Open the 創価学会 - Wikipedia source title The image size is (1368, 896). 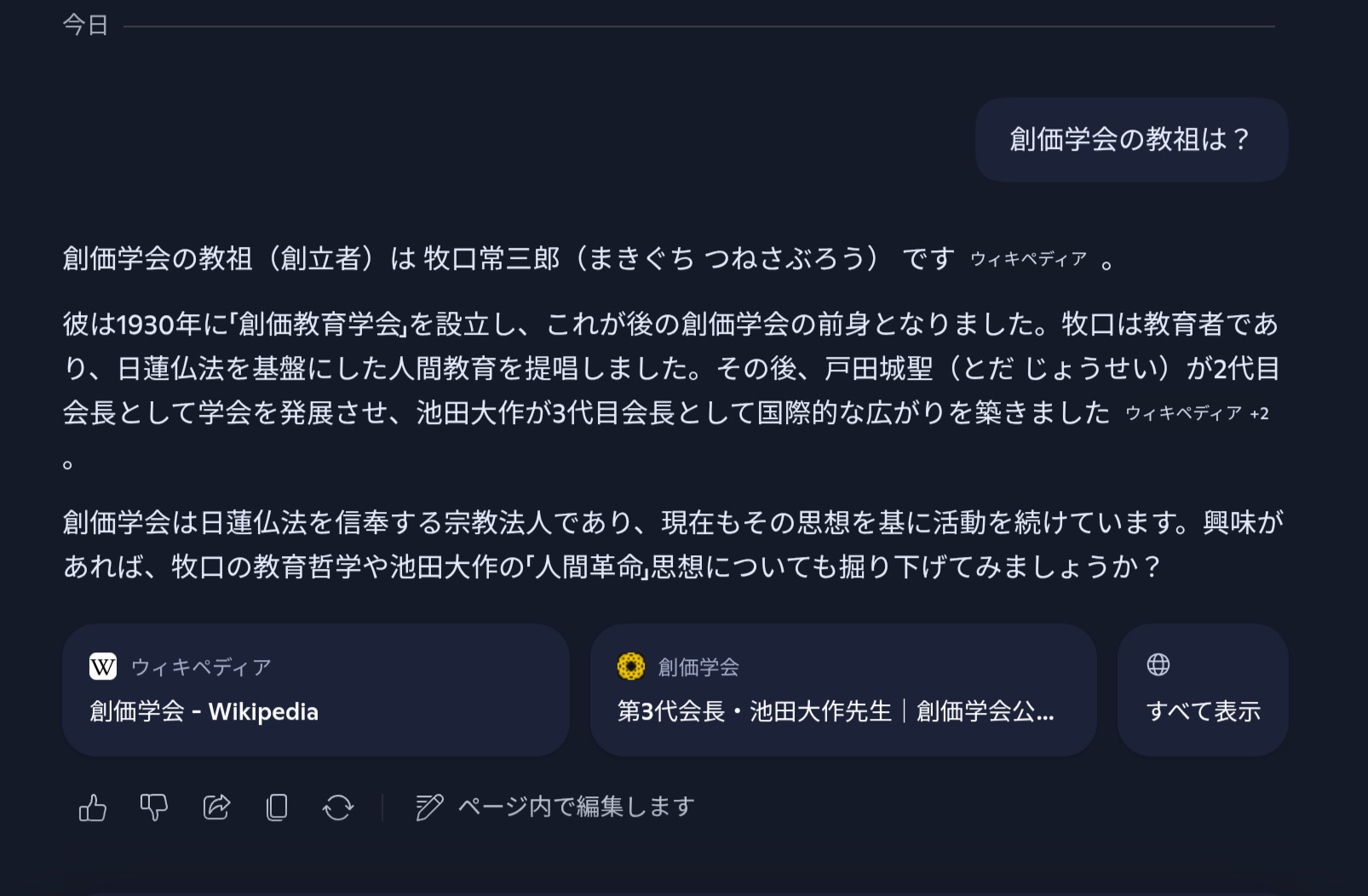click(204, 711)
